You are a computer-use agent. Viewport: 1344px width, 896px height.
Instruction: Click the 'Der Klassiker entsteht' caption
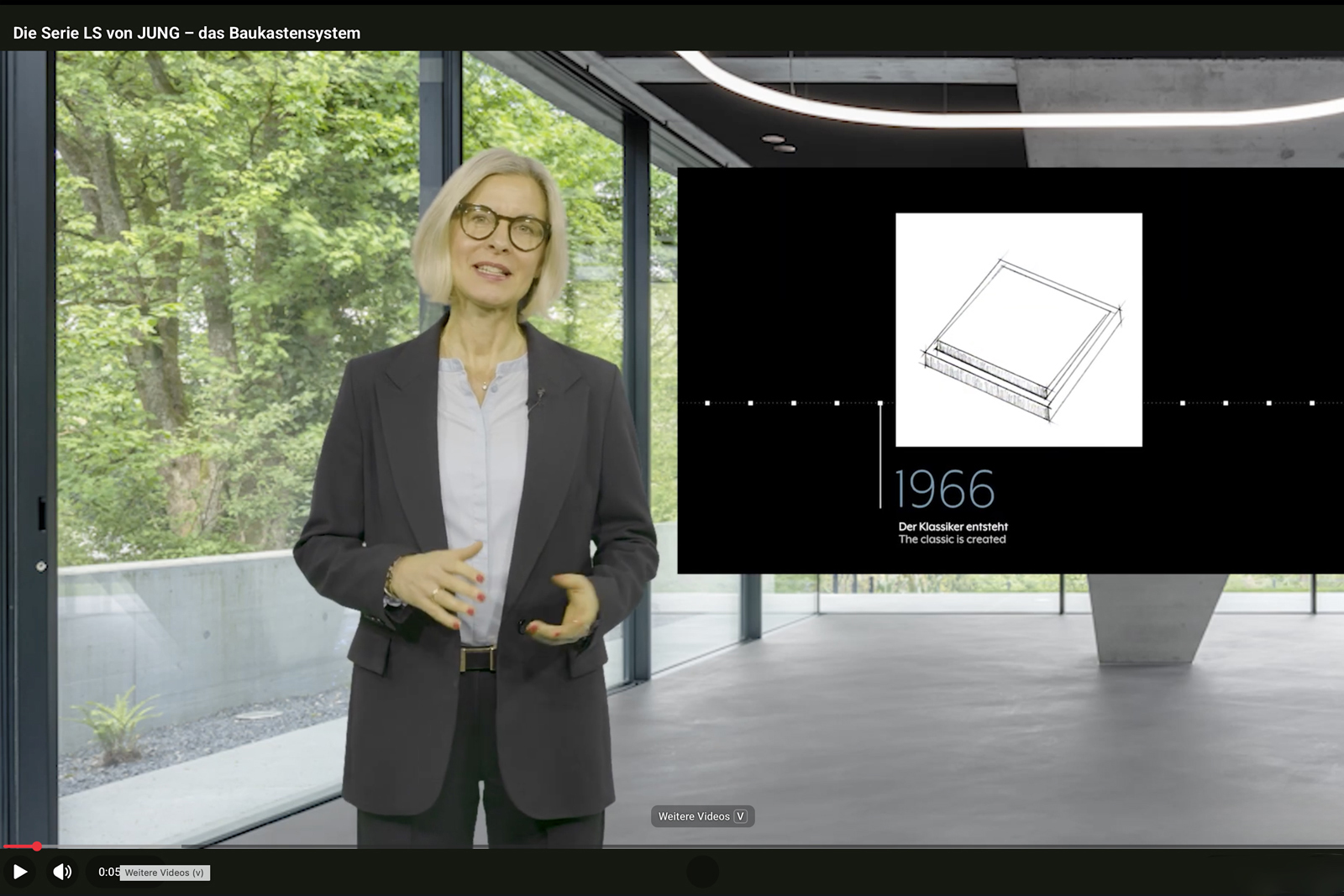click(953, 527)
